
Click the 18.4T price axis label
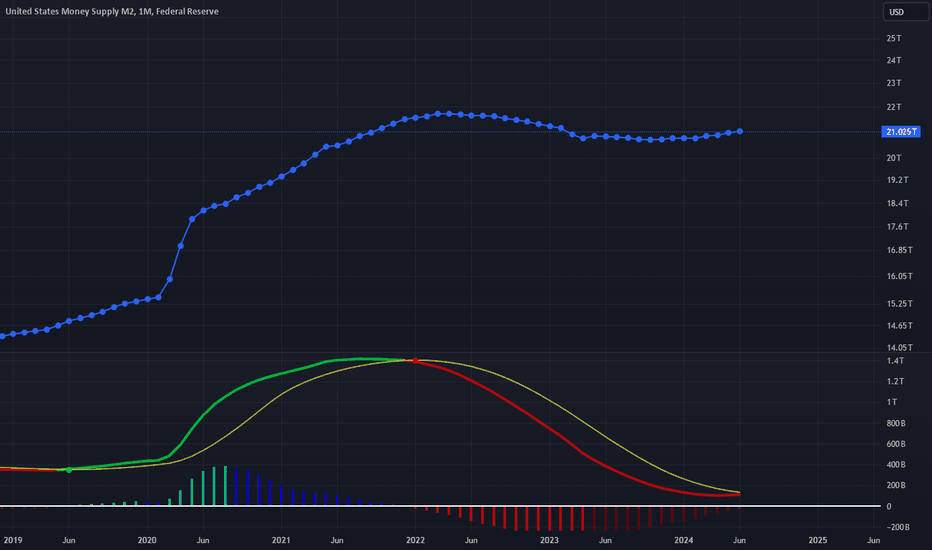point(898,203)
